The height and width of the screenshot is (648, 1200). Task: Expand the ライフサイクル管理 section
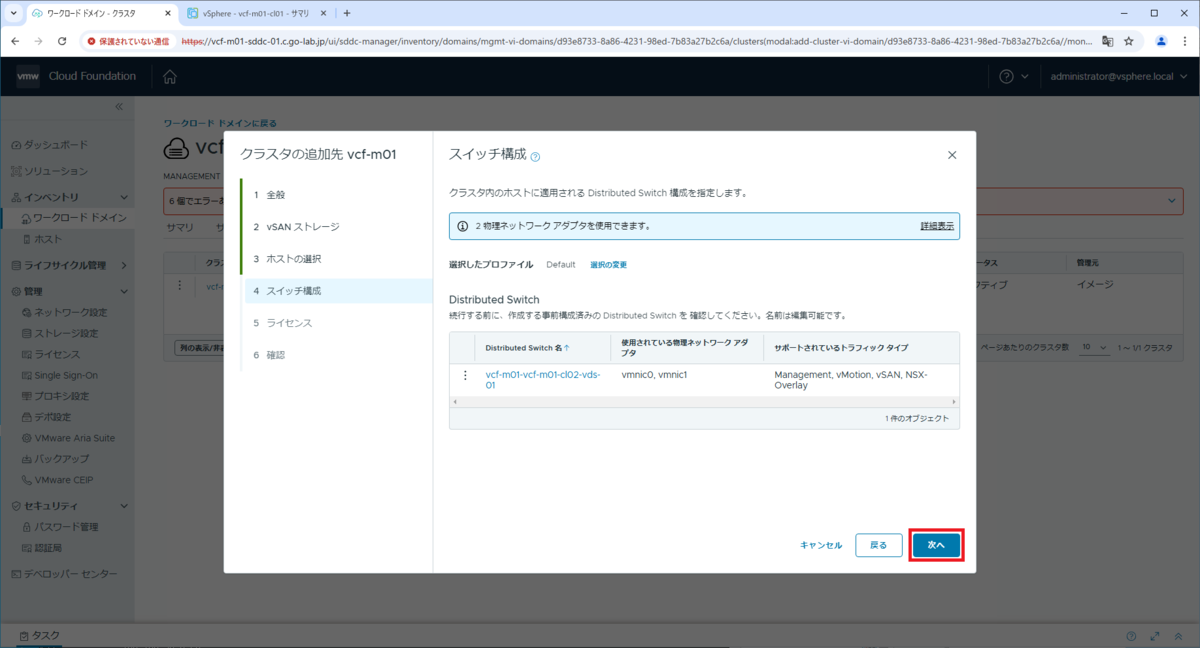pos(124,266)
